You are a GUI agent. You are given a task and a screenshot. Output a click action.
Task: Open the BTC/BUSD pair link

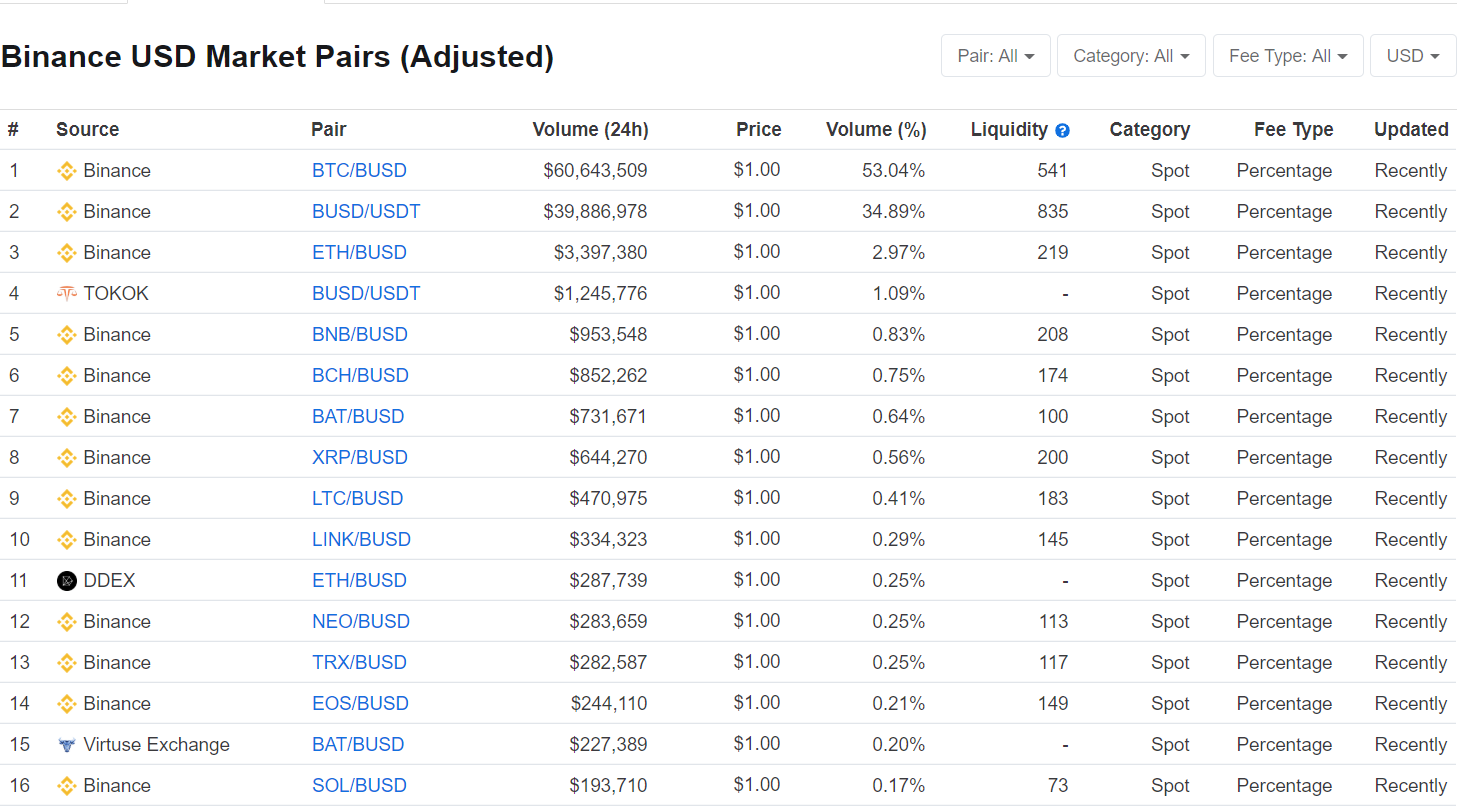pos(359,171)
